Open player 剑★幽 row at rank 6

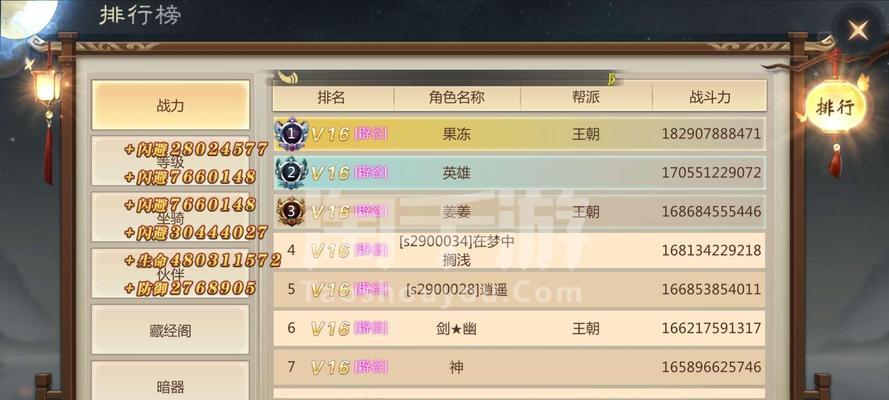click(519, 328)
